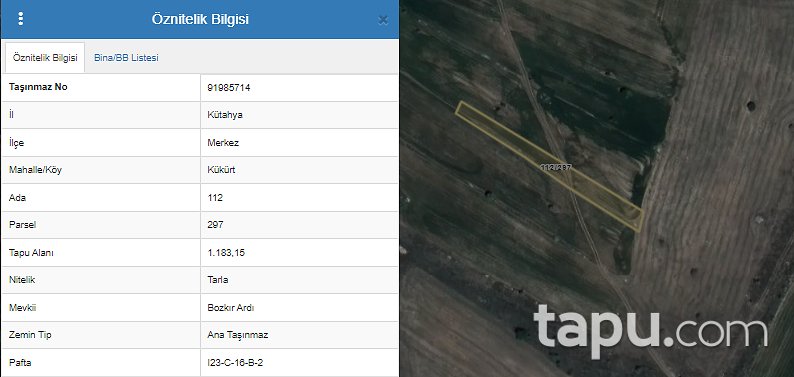This screenshot has height=377, width=794.
Task: Click the Kükürt village value
Action: tap(221, 170)
